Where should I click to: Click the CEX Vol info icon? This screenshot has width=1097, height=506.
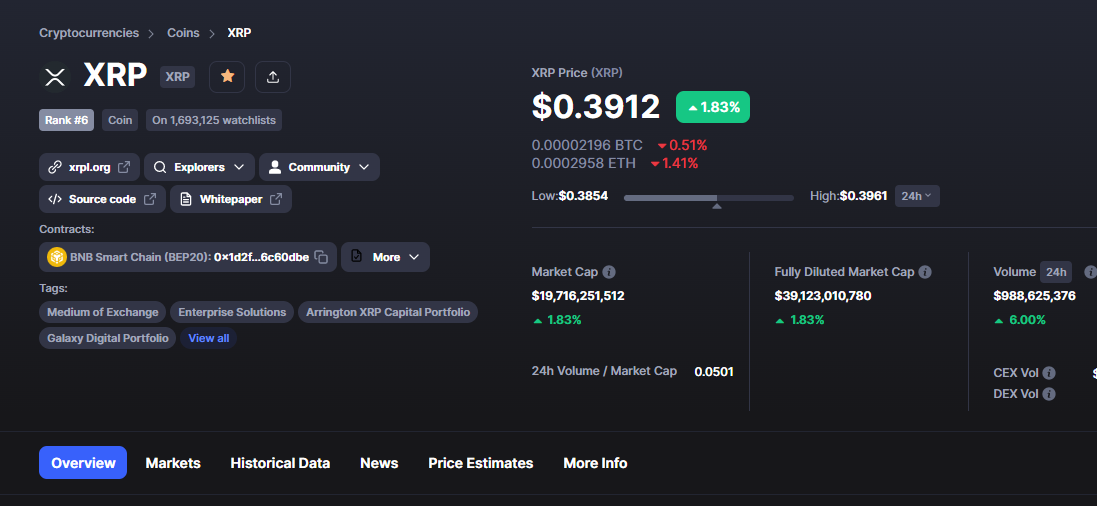[1049, 373]
